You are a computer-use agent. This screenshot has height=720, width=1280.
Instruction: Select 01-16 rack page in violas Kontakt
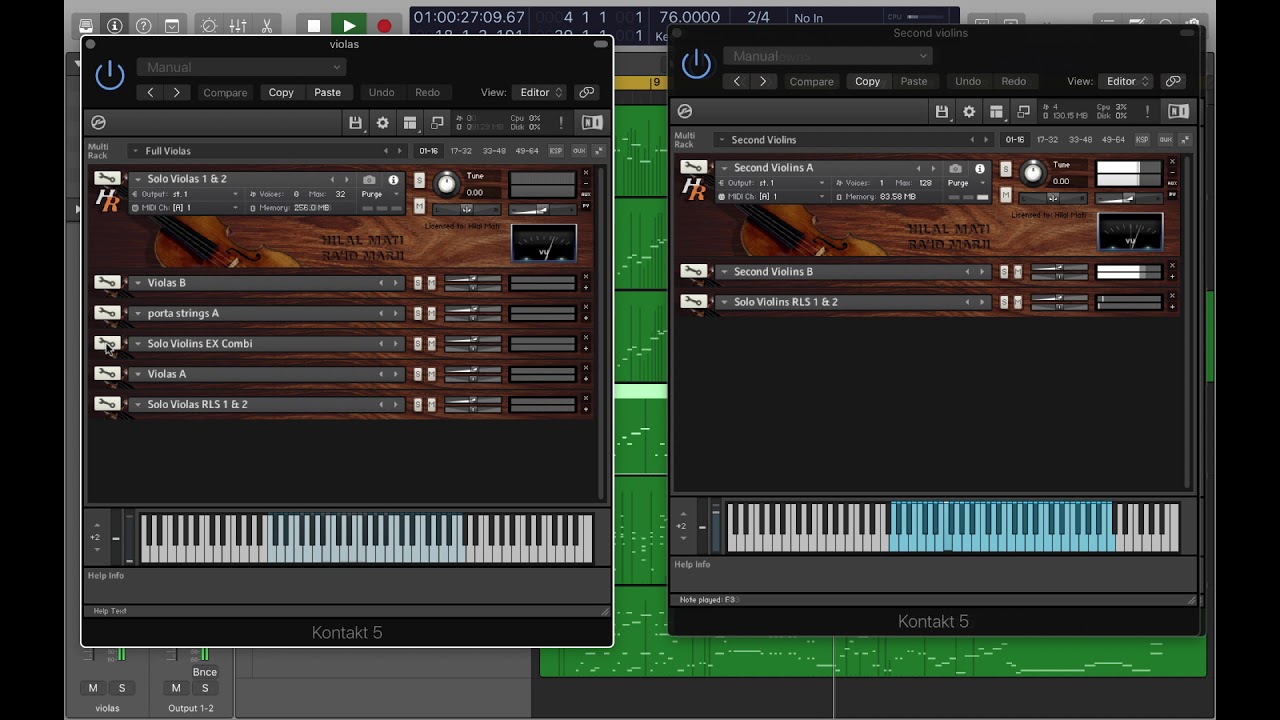pyautogui.click(x=428, y=151)
